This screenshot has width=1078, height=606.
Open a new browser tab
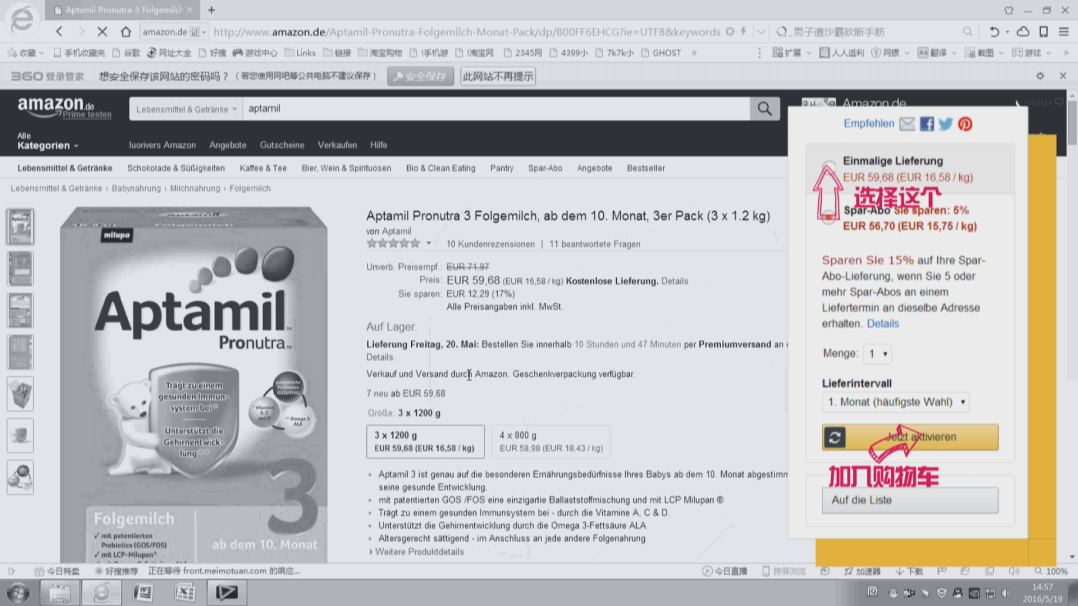211,10
